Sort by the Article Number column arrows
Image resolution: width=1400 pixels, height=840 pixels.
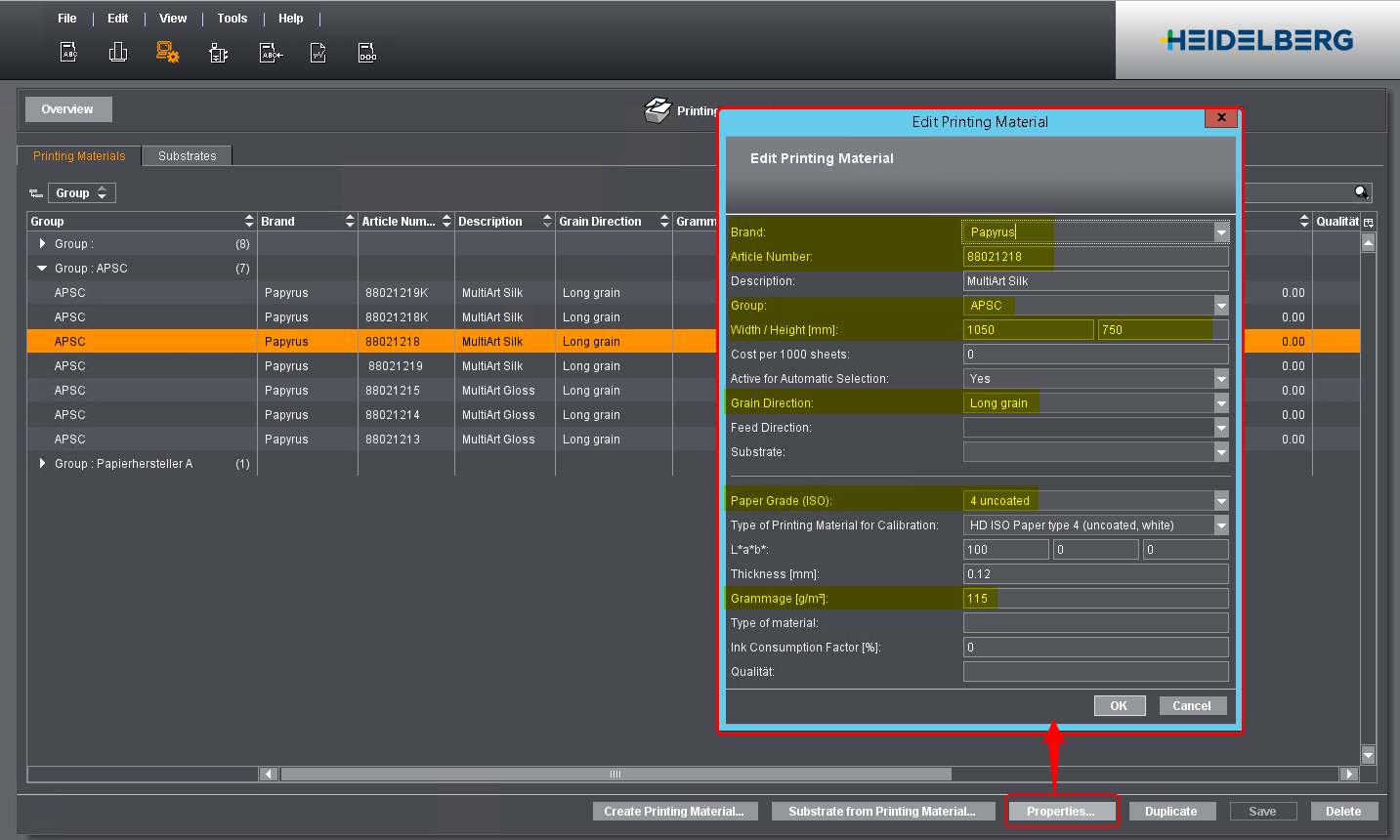(446, 222)
